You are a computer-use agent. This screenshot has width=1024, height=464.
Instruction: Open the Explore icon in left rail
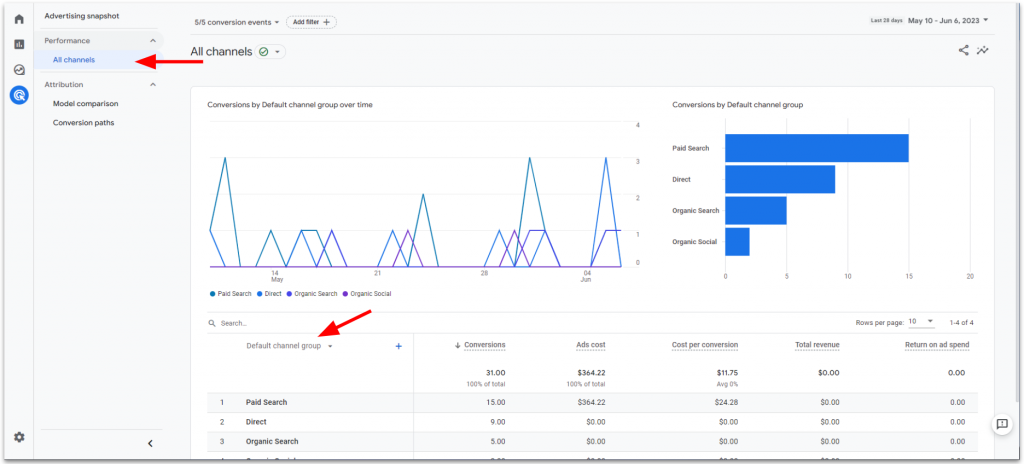[19, 70]
